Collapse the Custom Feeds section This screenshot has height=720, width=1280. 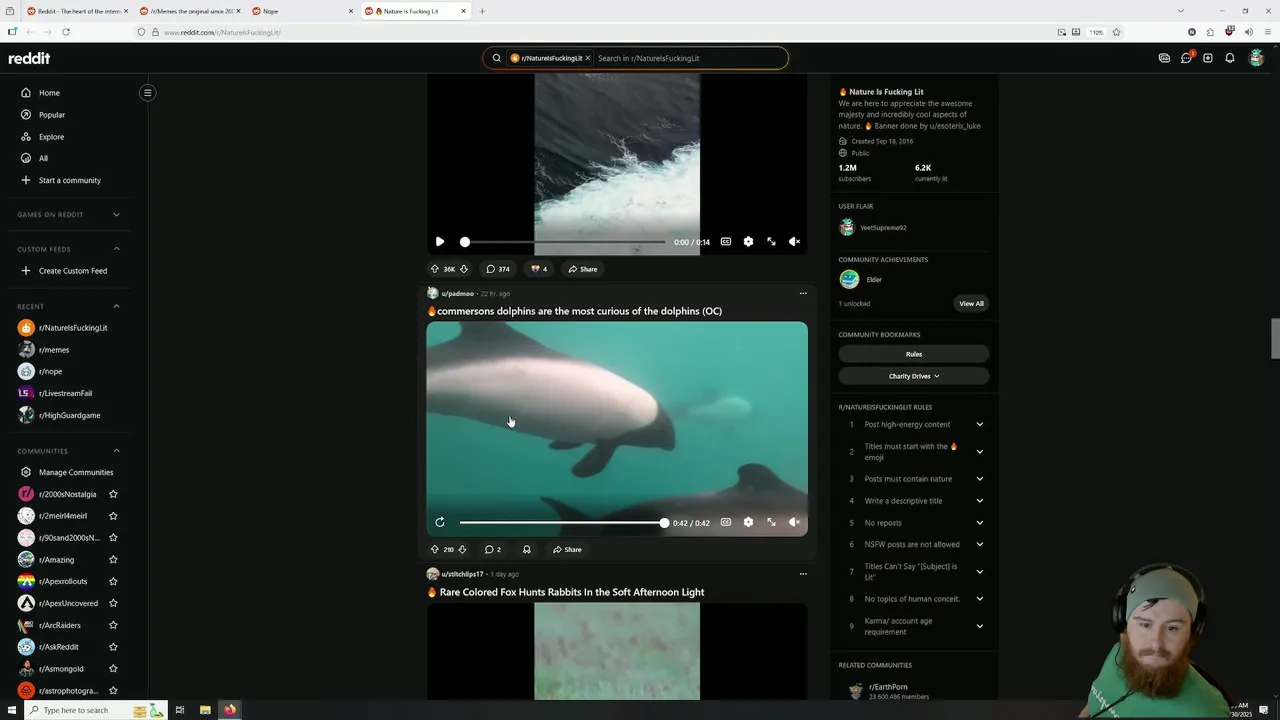(116, 249)
